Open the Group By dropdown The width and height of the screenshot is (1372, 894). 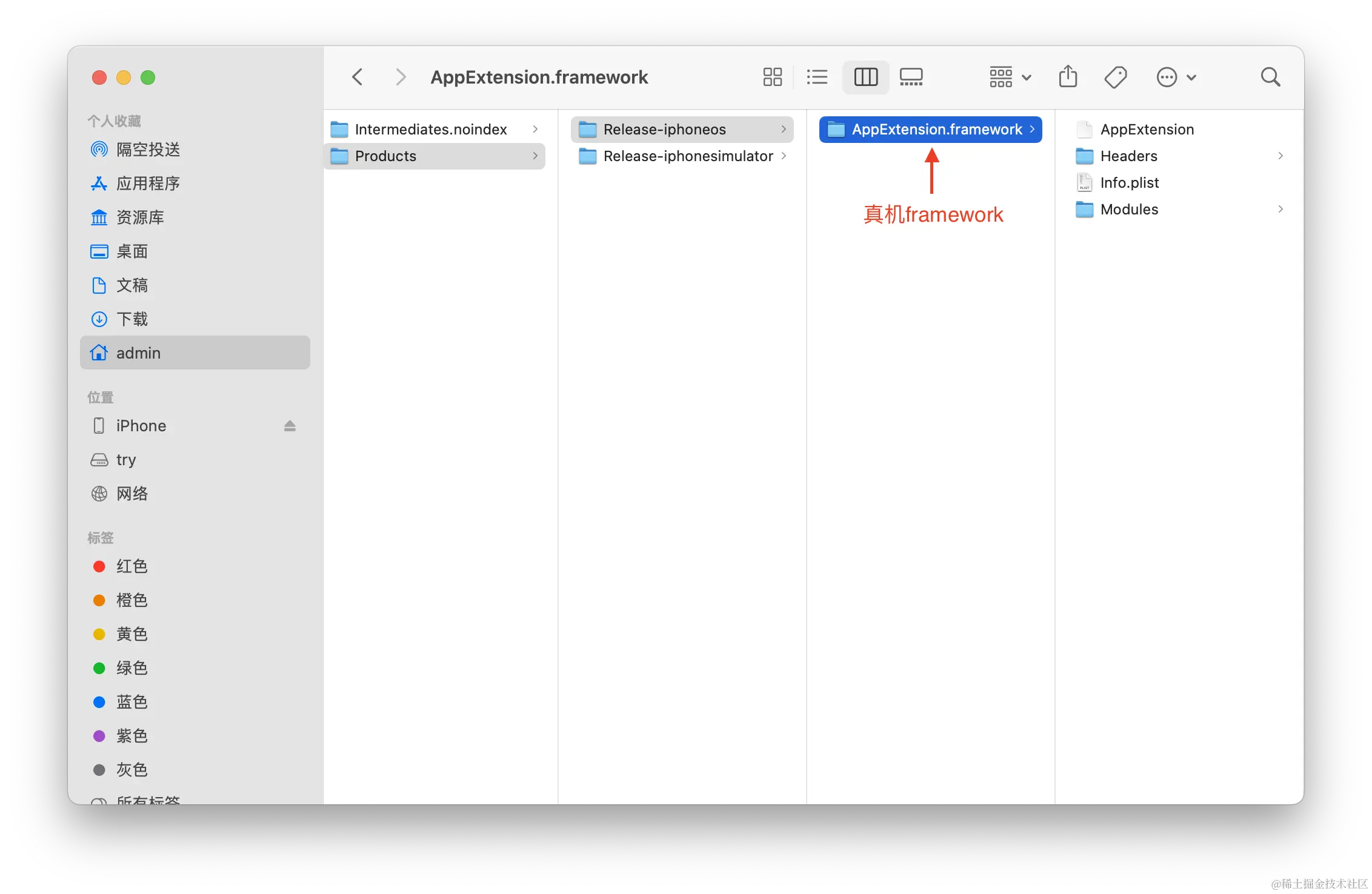(x=1010, y=77)
